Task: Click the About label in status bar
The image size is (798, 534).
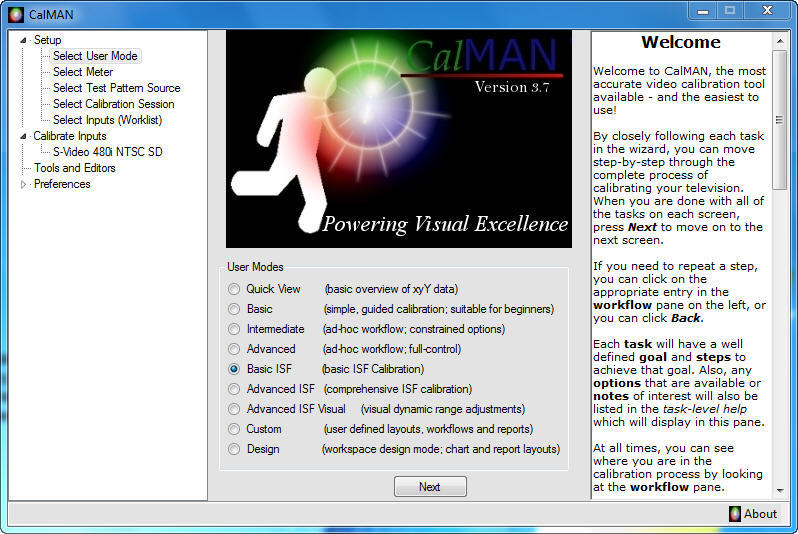Action: coord(760,514)
